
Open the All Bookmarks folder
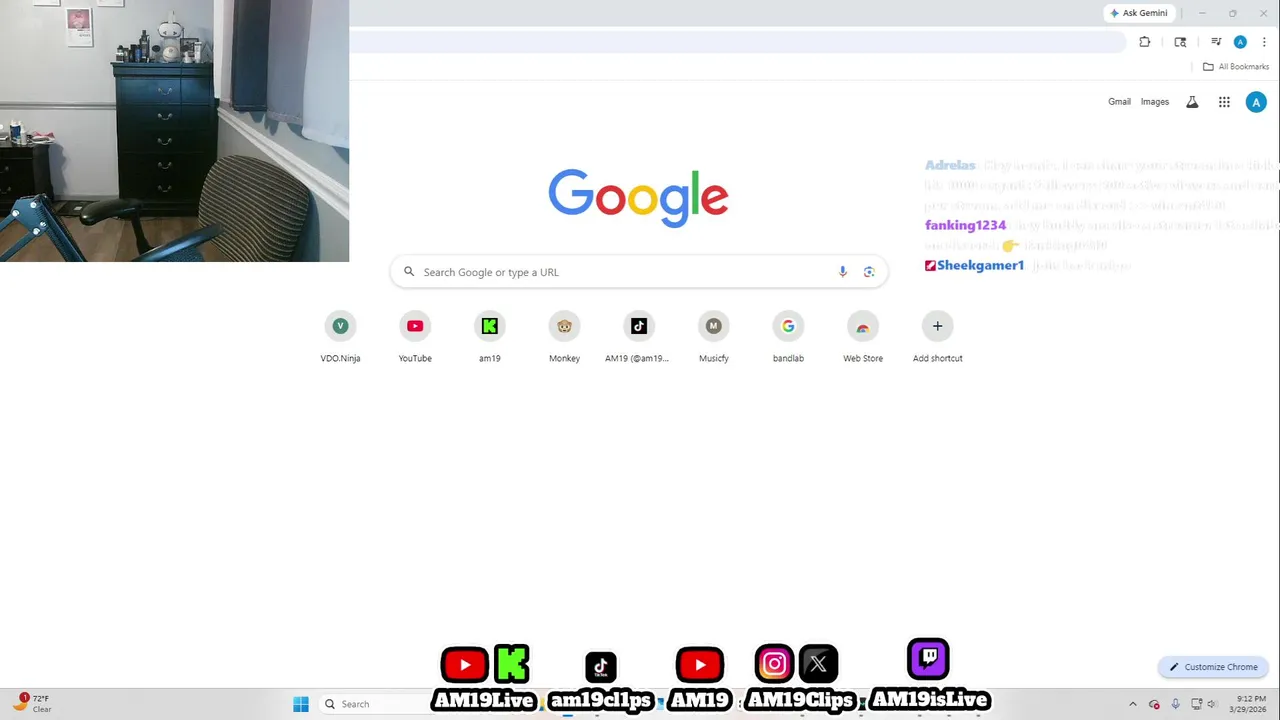pyautogui.click(x=1236, y=67)
